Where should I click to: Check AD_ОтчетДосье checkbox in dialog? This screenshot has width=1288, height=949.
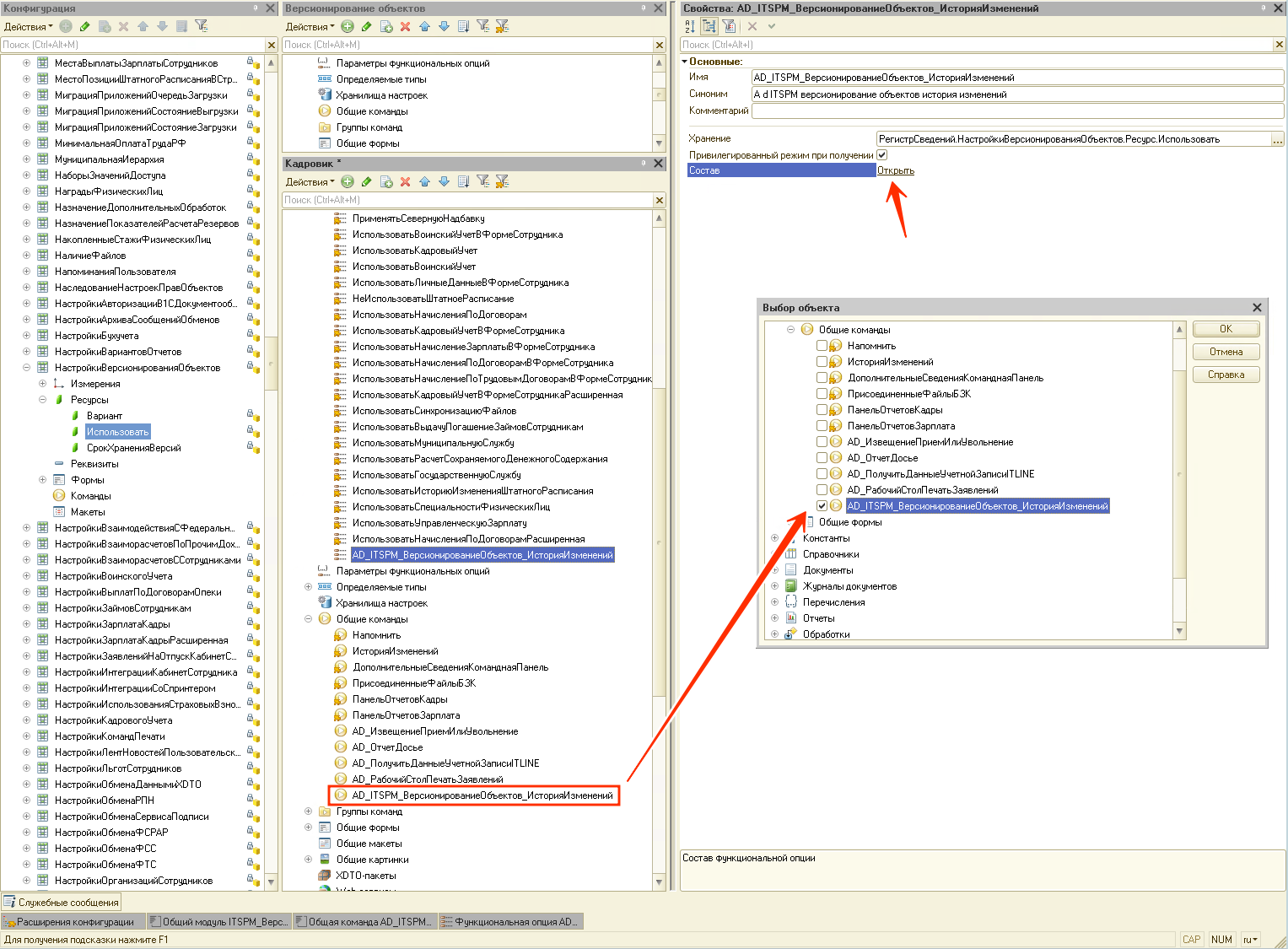click(822, 458)
